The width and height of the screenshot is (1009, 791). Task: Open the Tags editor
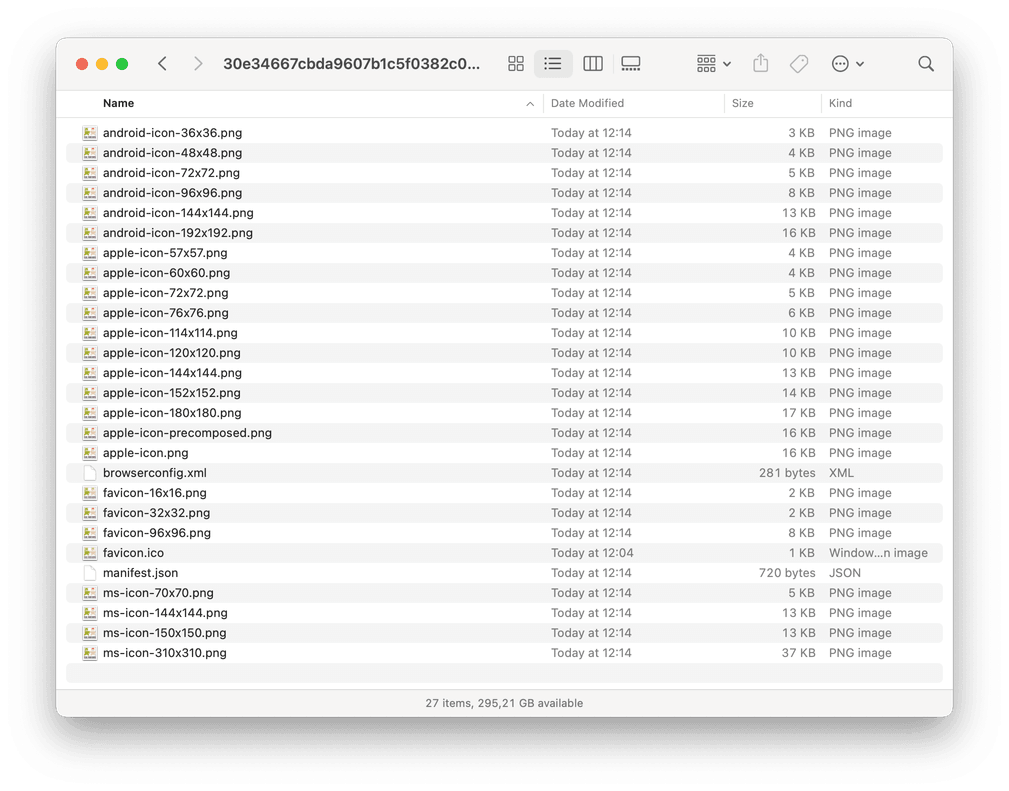click(x=798, y=63)
